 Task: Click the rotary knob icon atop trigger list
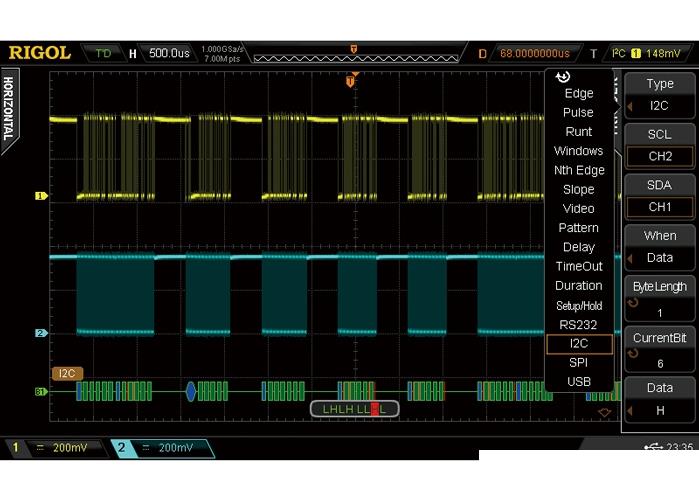[563, 77]
